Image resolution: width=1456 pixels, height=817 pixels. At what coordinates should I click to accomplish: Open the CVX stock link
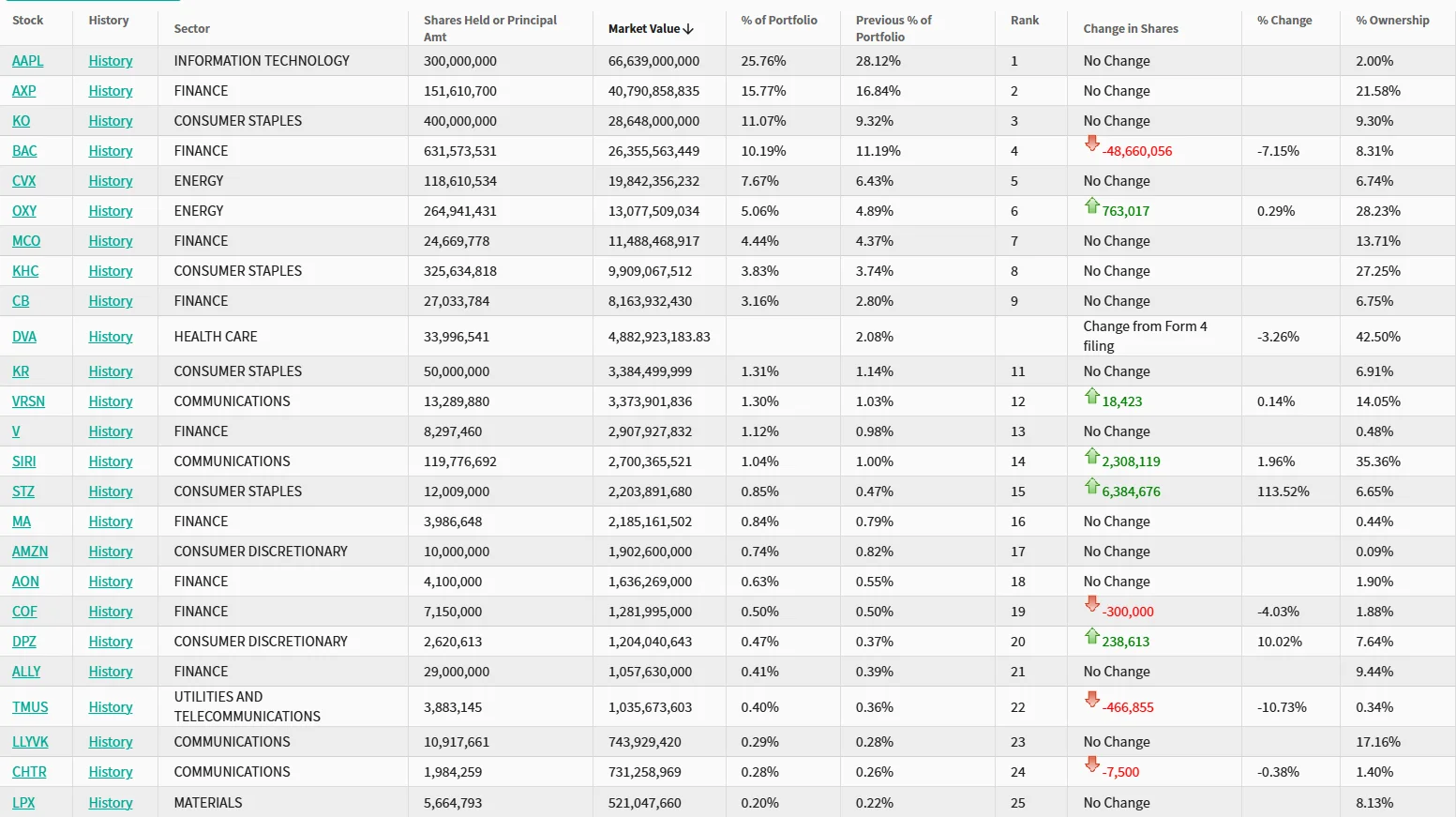[24, 181]
